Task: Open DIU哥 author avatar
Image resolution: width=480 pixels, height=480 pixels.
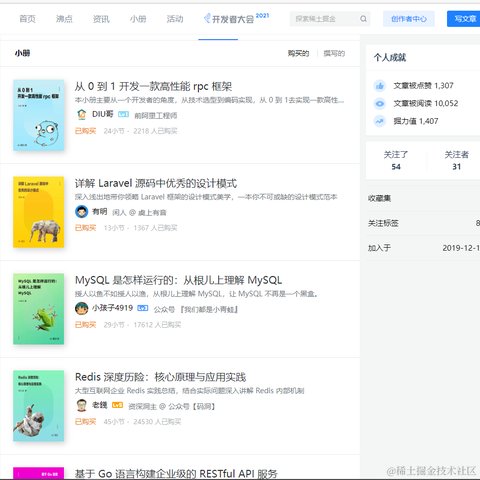Action: click(81, 114)
